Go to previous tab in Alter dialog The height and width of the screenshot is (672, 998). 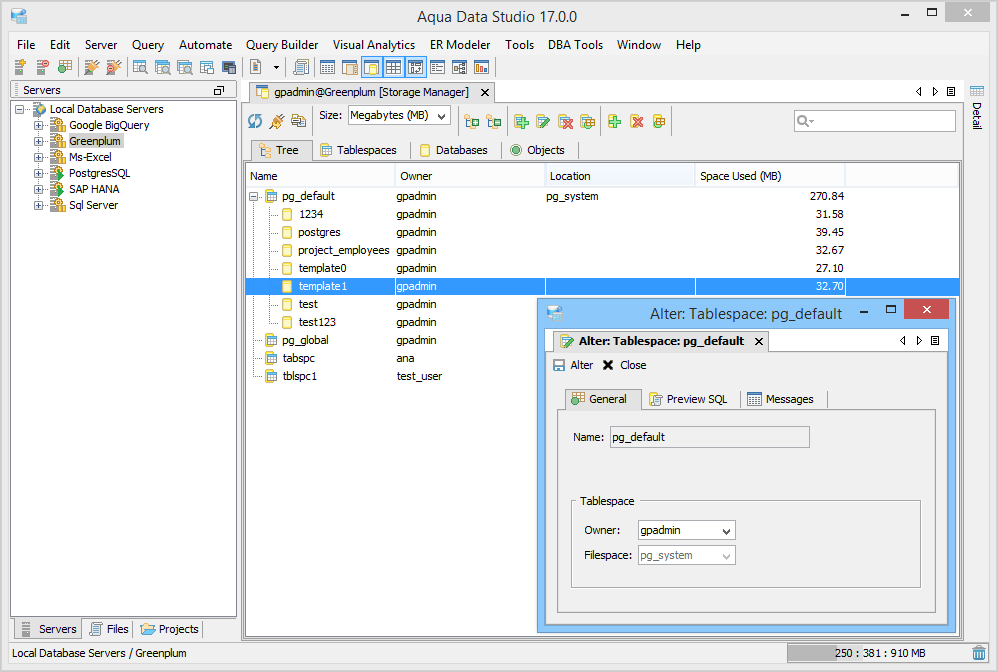903,340
